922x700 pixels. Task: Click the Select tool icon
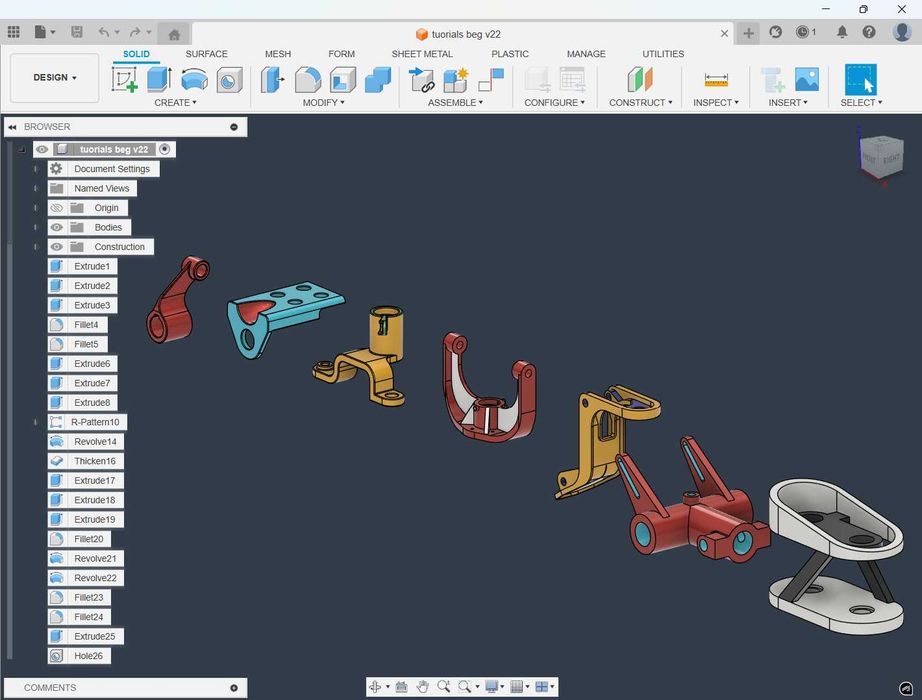tap(860, 79)
